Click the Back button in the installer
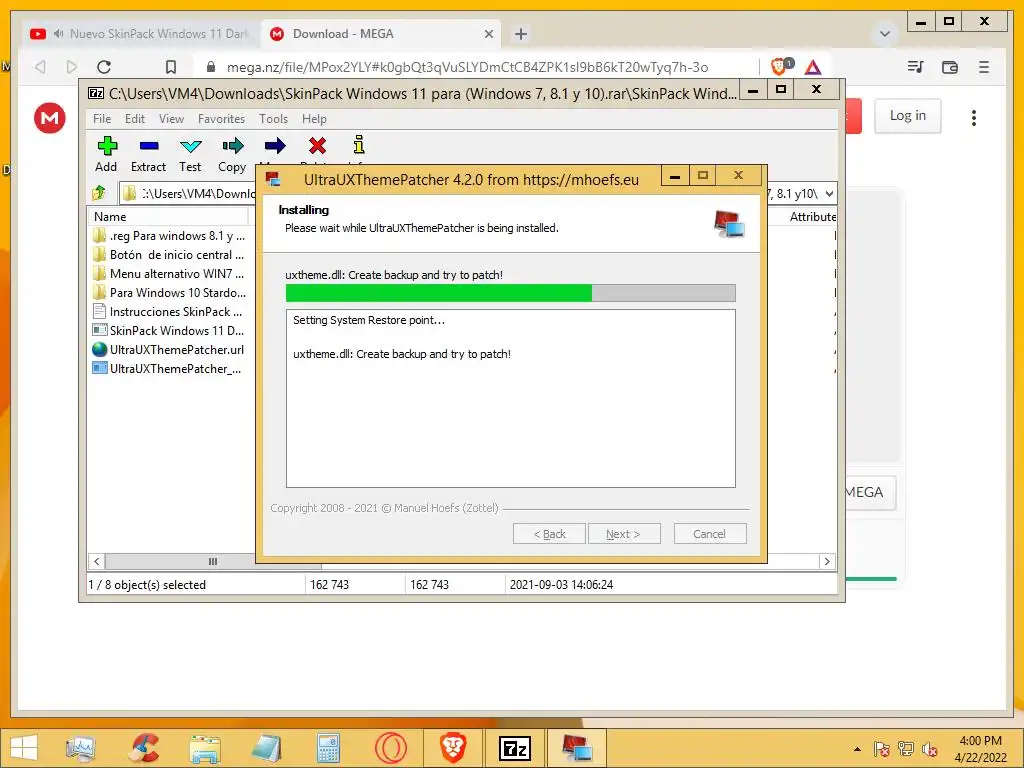The width and height of the screenshot is (1024, 768). [550, 534]
